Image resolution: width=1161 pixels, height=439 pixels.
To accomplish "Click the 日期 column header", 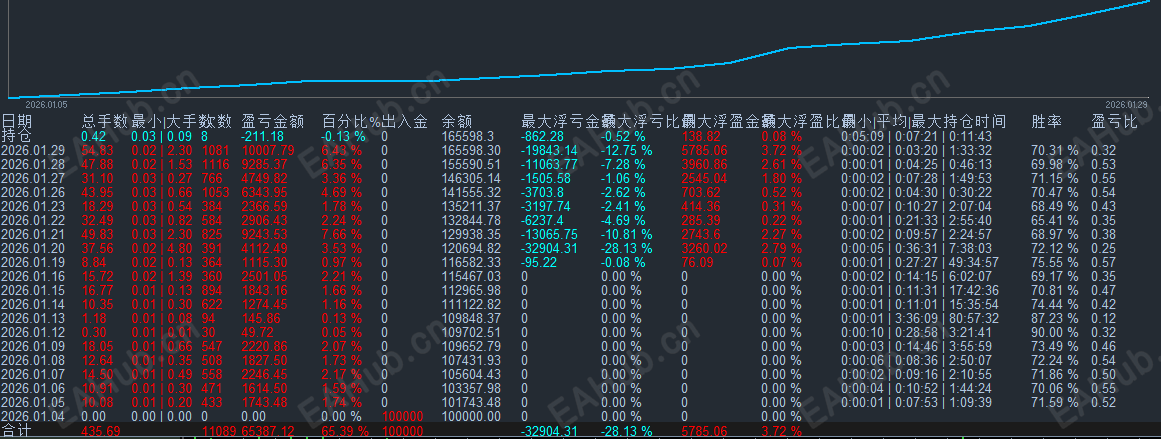I will tap(17, 121).
